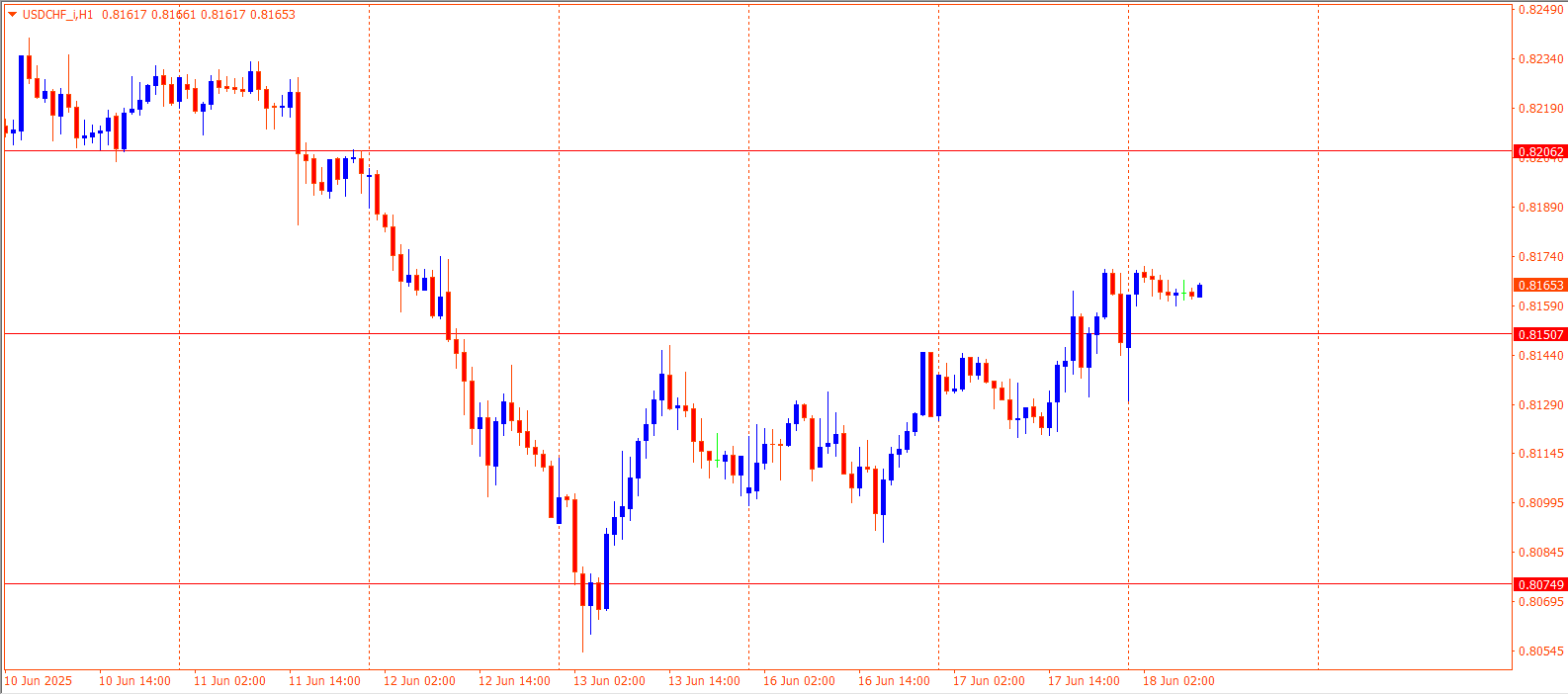1568x695 pixels.
Task: Click the 0.81145 price scale value
Action: tap(1541, 454)
